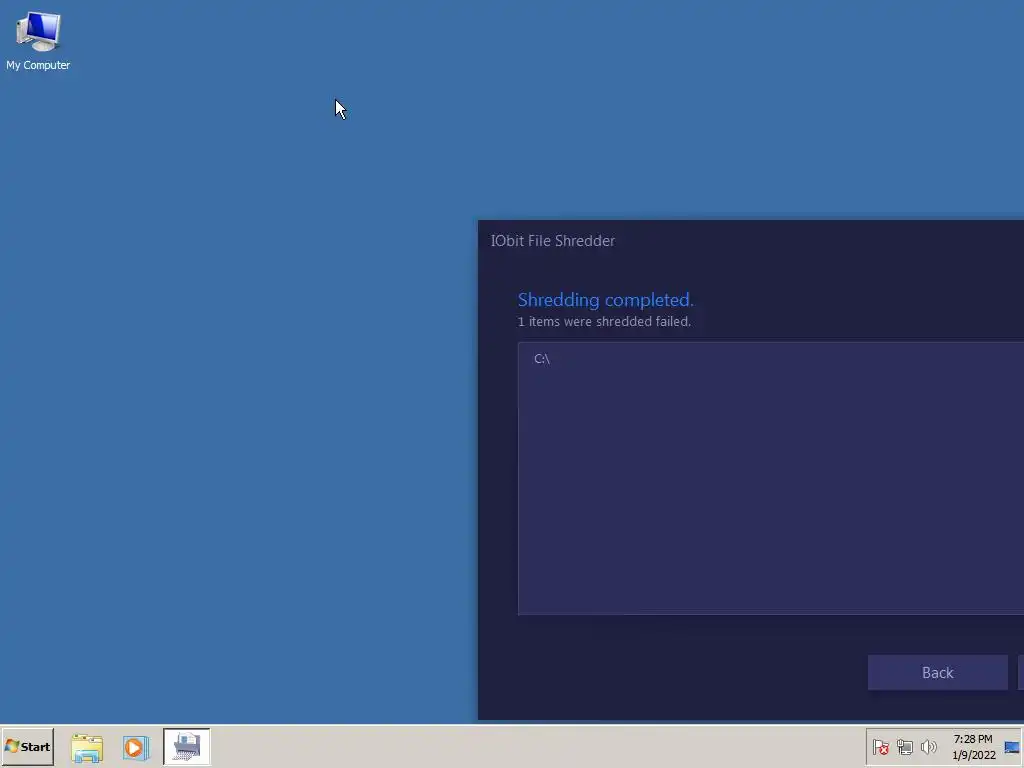Image resolution: width=1024 pixels, height=768 pixels.
Task: Focus the IObit File Shredder title bar
Action: (x=751, y=240)
